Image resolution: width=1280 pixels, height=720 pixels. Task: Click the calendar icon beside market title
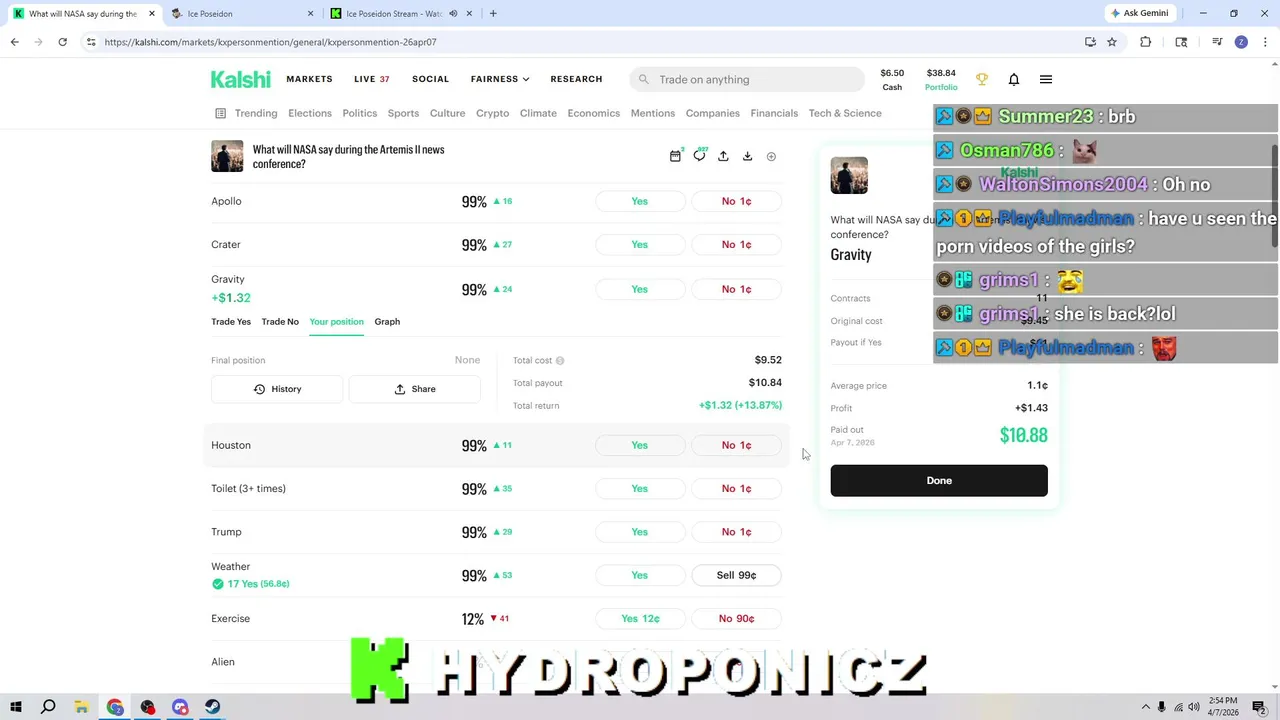click(x=675, y=156)
